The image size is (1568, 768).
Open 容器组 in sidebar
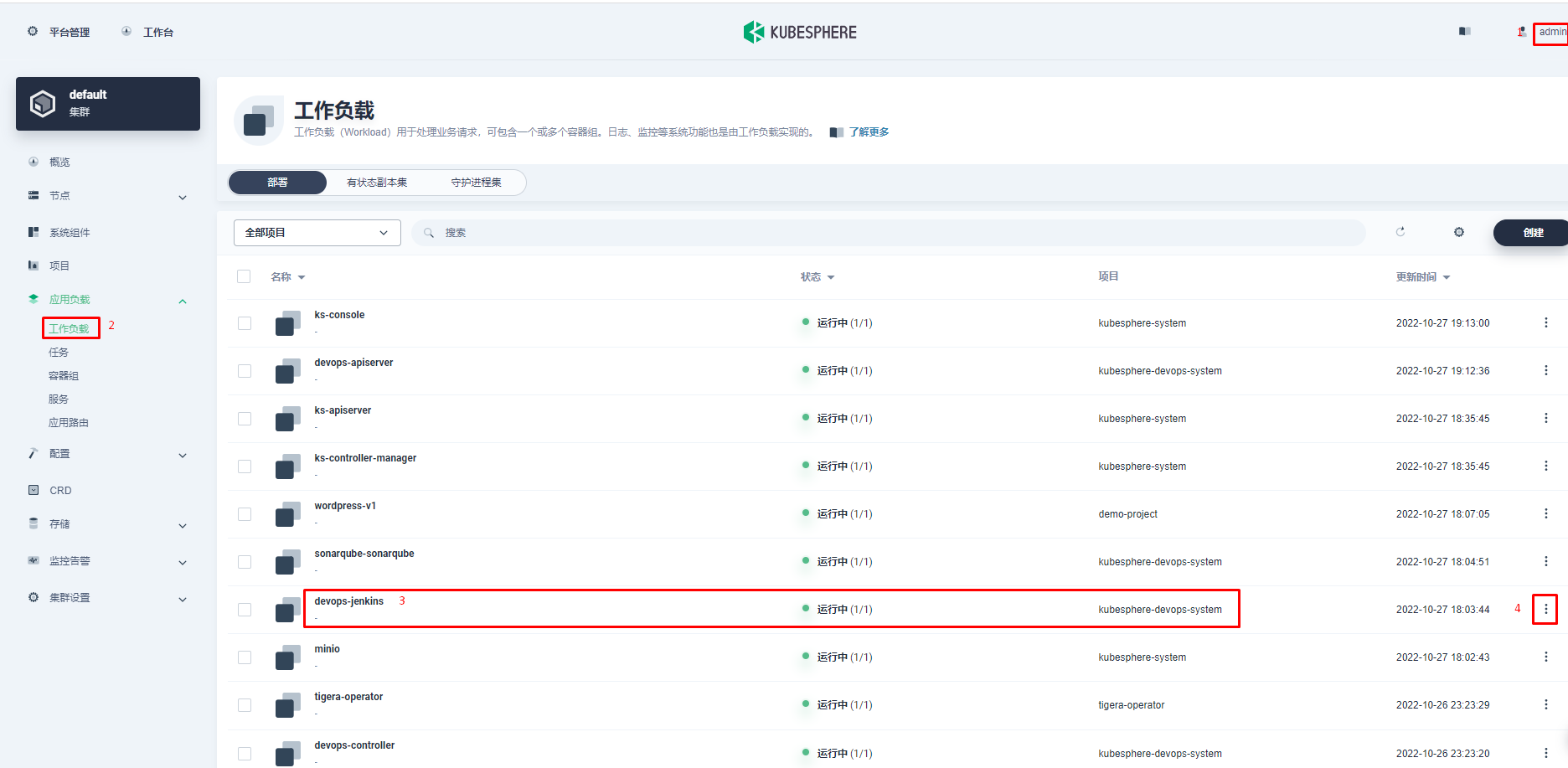click(x=64, y=376)
